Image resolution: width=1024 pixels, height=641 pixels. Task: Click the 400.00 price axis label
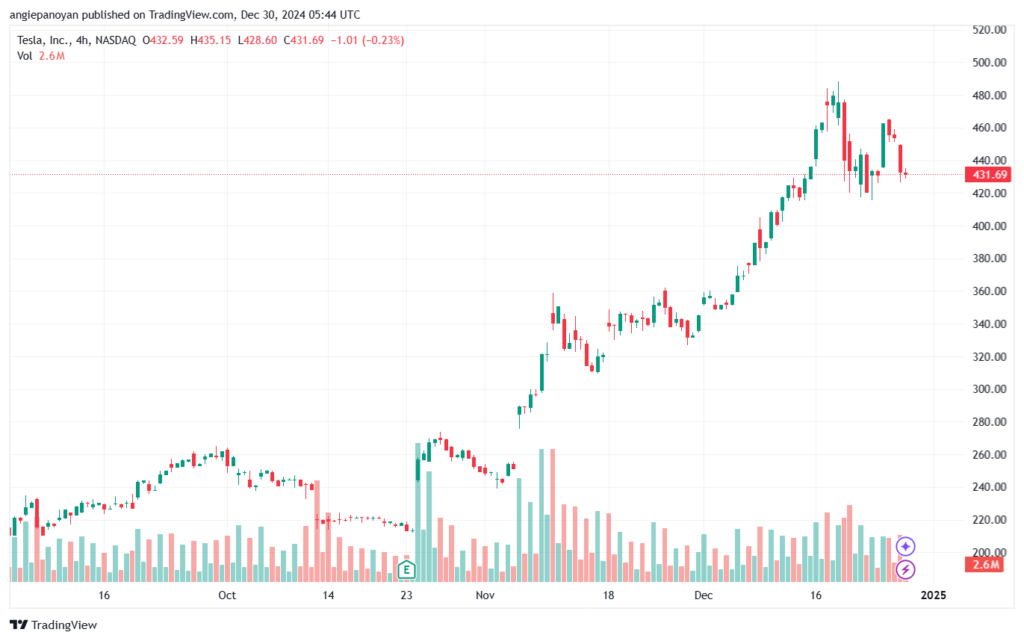989,226
